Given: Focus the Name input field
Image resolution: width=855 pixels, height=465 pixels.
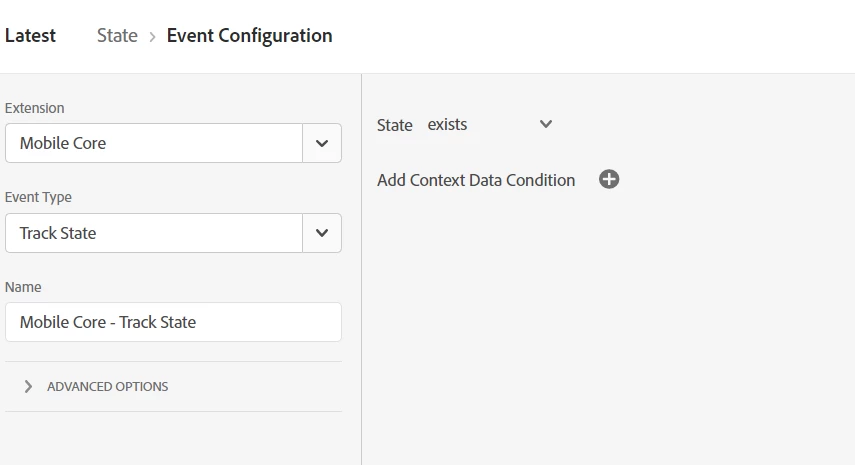Looking at the screenshot, I should click(173, 322).
